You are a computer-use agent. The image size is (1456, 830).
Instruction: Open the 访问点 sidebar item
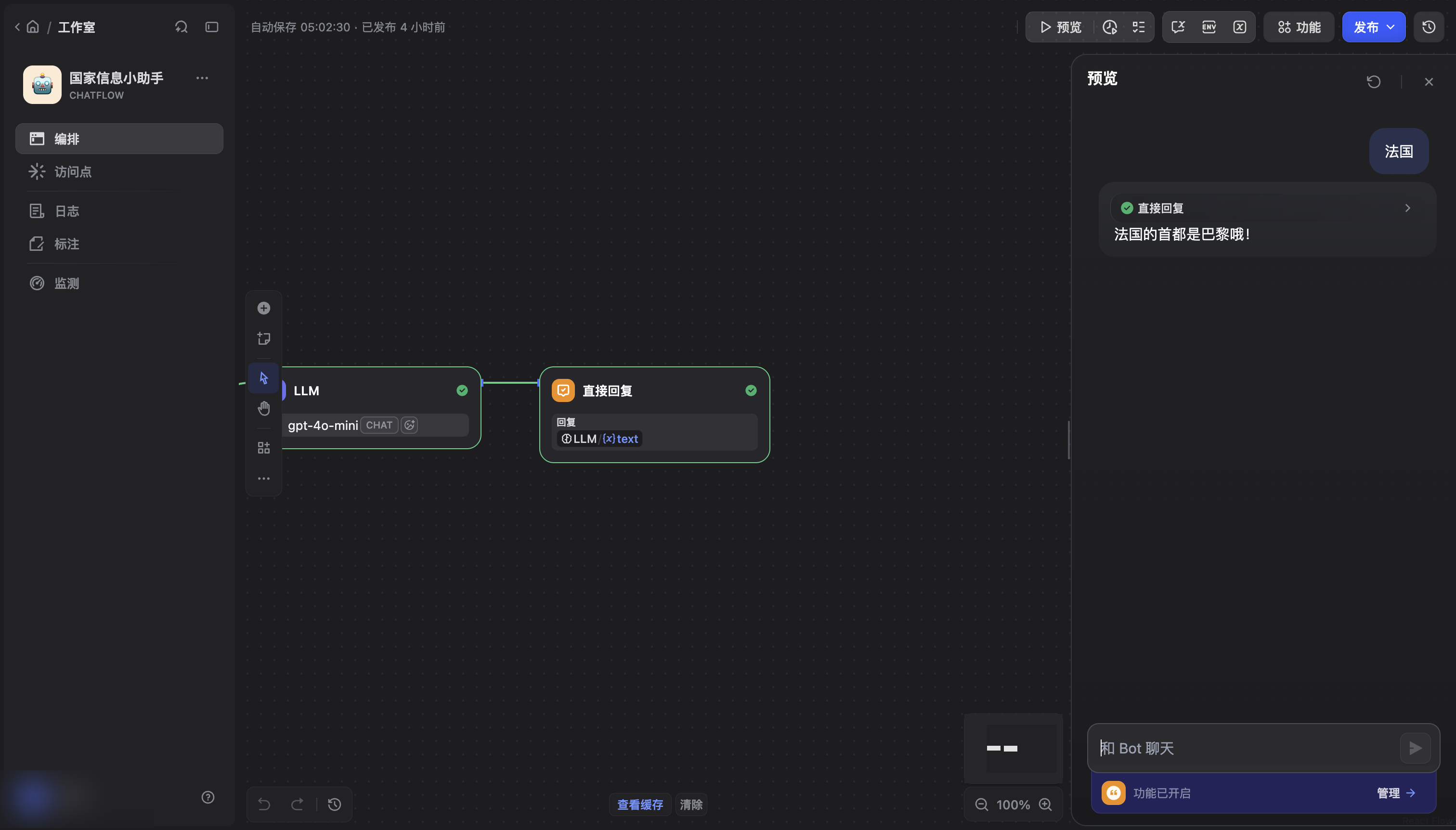click(119, 171)
